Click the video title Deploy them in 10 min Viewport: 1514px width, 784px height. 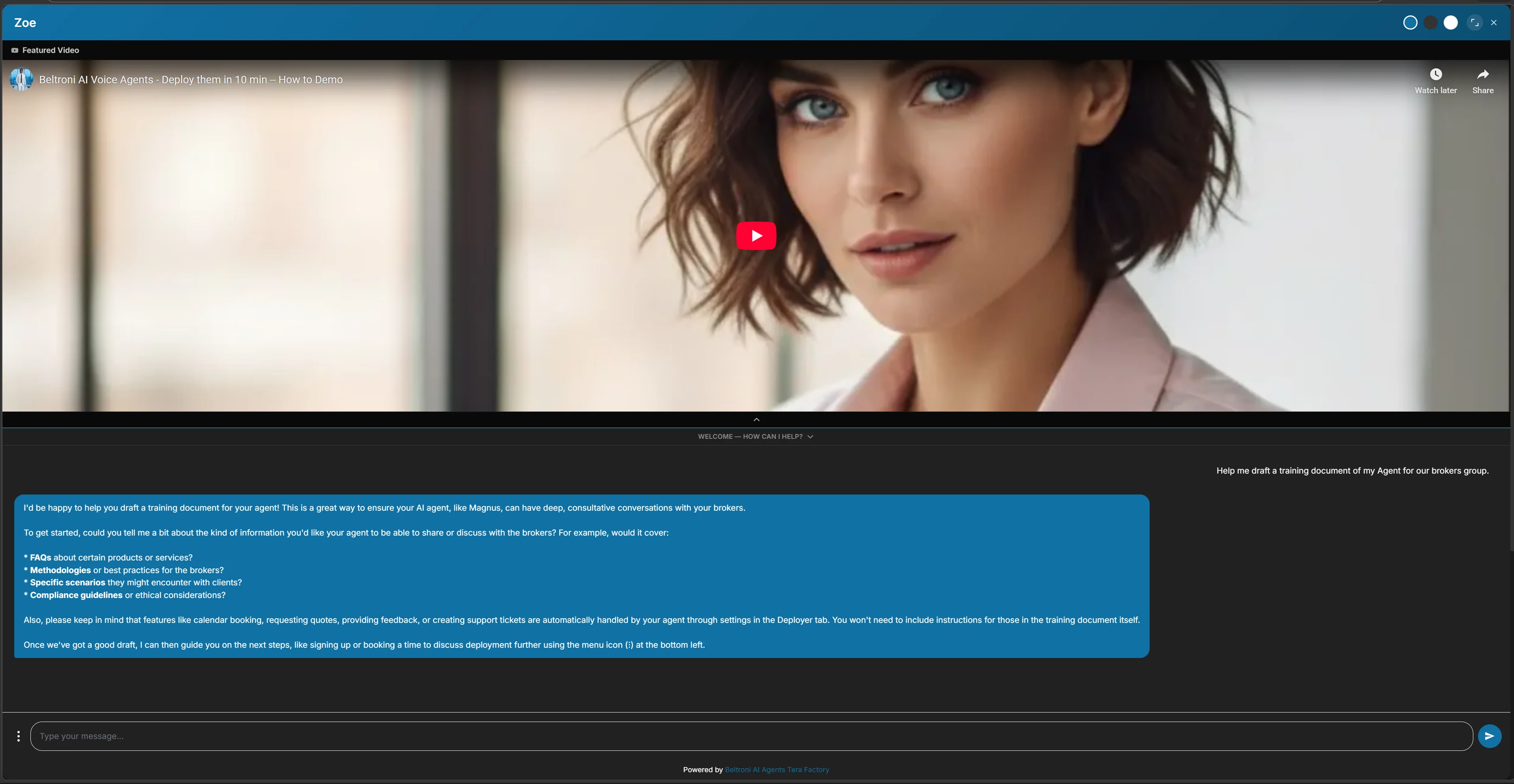tap(191, 79)
